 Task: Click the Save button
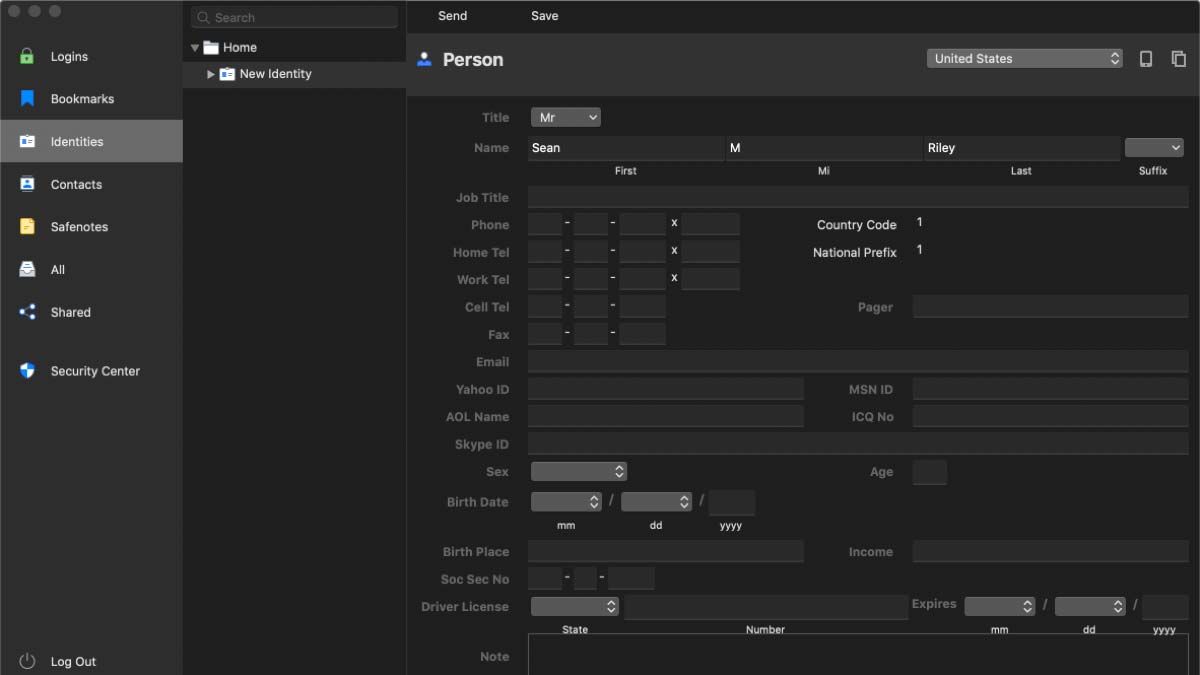pos(544,16)
